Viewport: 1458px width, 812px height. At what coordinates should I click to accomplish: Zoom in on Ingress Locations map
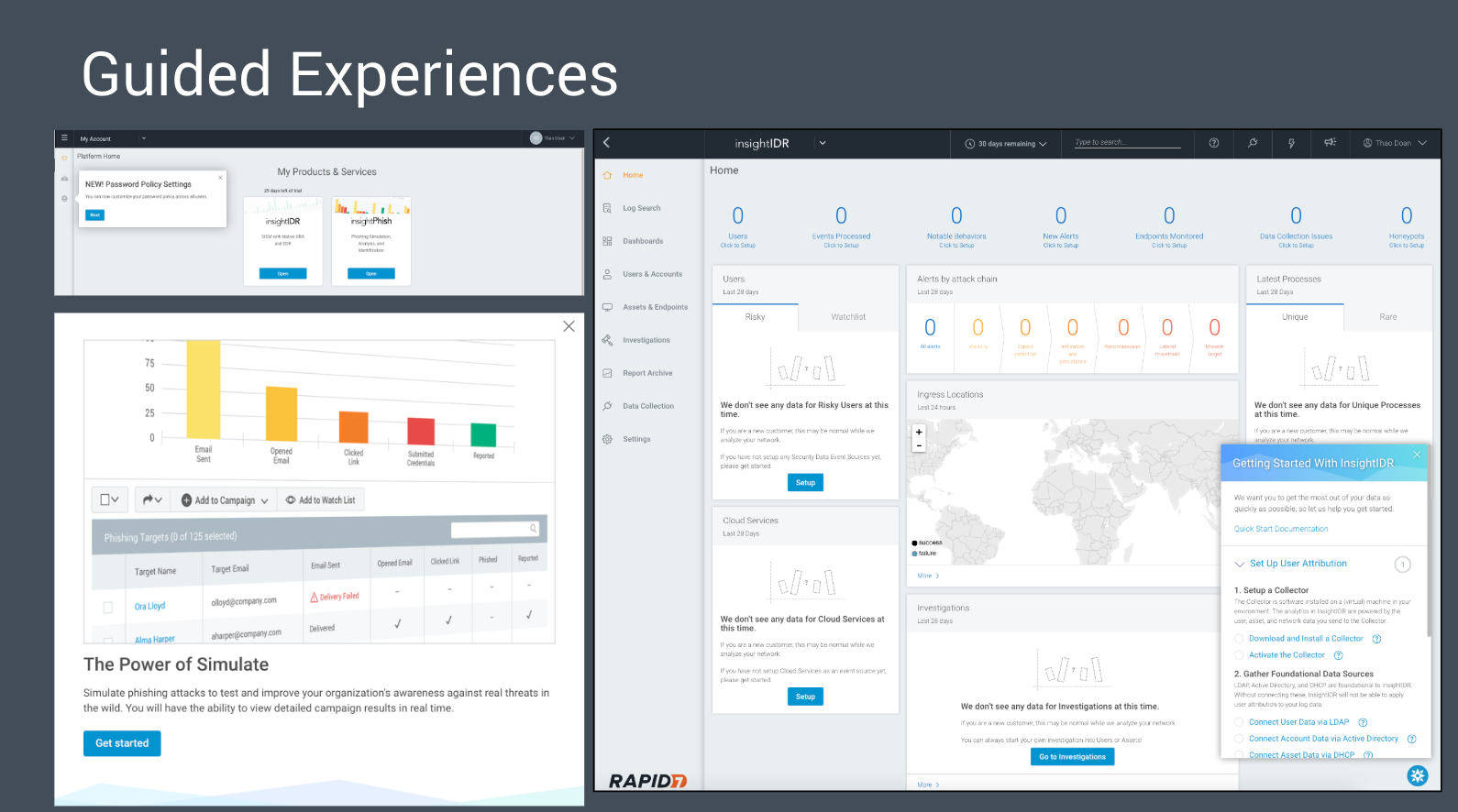[919, 432]
